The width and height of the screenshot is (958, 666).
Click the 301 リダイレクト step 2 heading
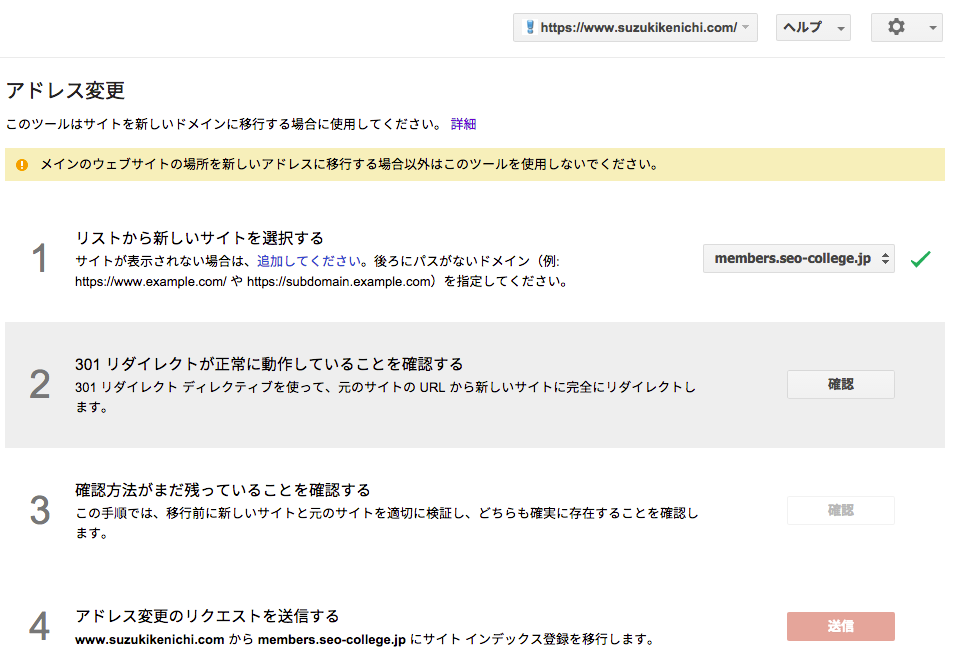(269, 364)
